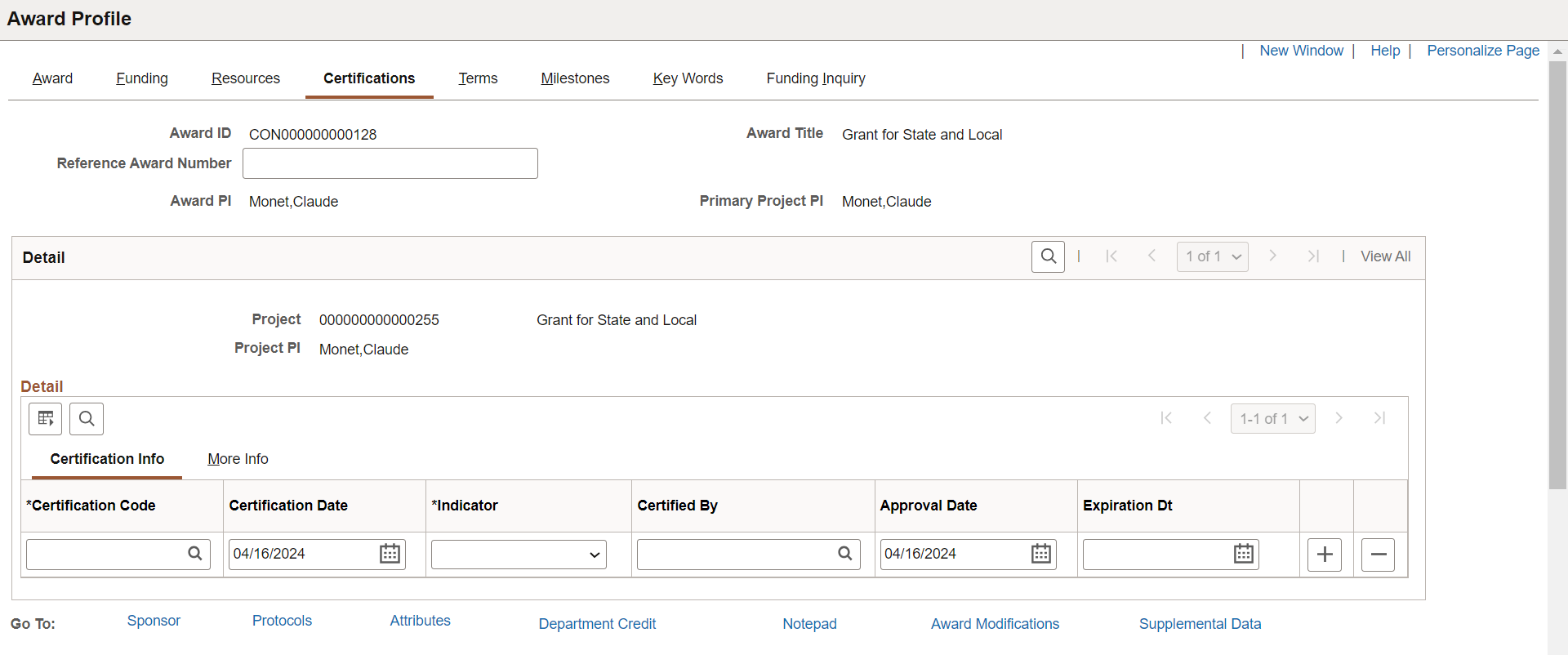The image size is (1568, 655).
Task: Open the Approval Date calendar picker
Action: point(1041,554)
